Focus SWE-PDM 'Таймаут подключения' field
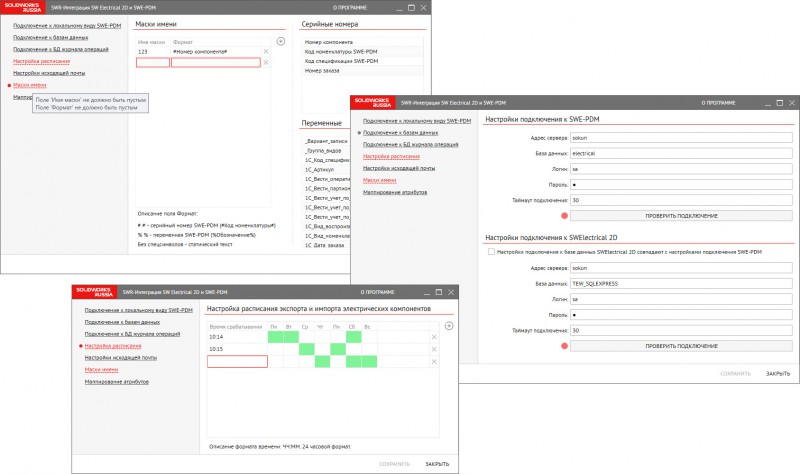The height and width of the screenshot is (474, 800). pos(681,200)
